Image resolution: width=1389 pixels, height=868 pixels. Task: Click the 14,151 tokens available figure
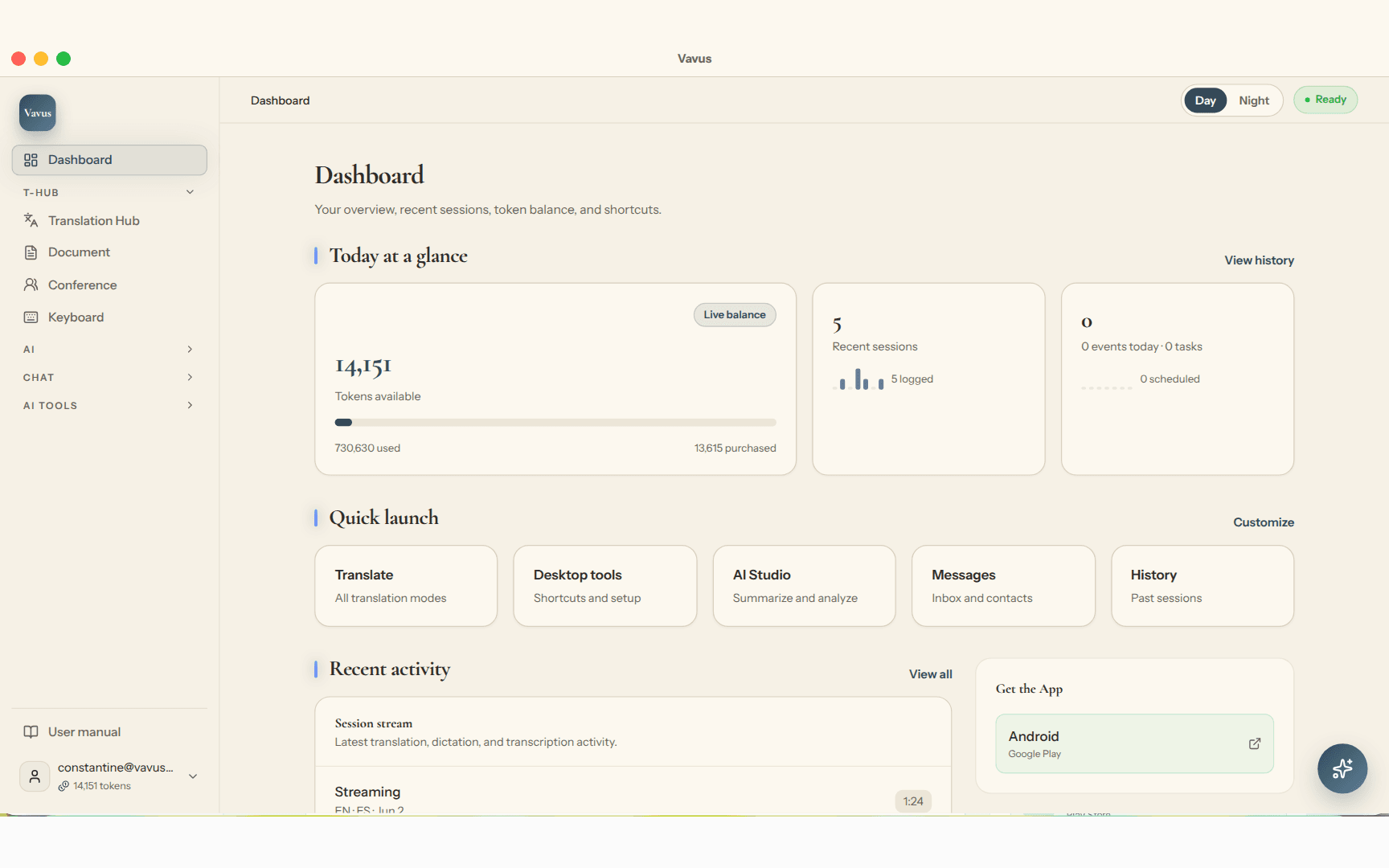(x=363, y=366)
